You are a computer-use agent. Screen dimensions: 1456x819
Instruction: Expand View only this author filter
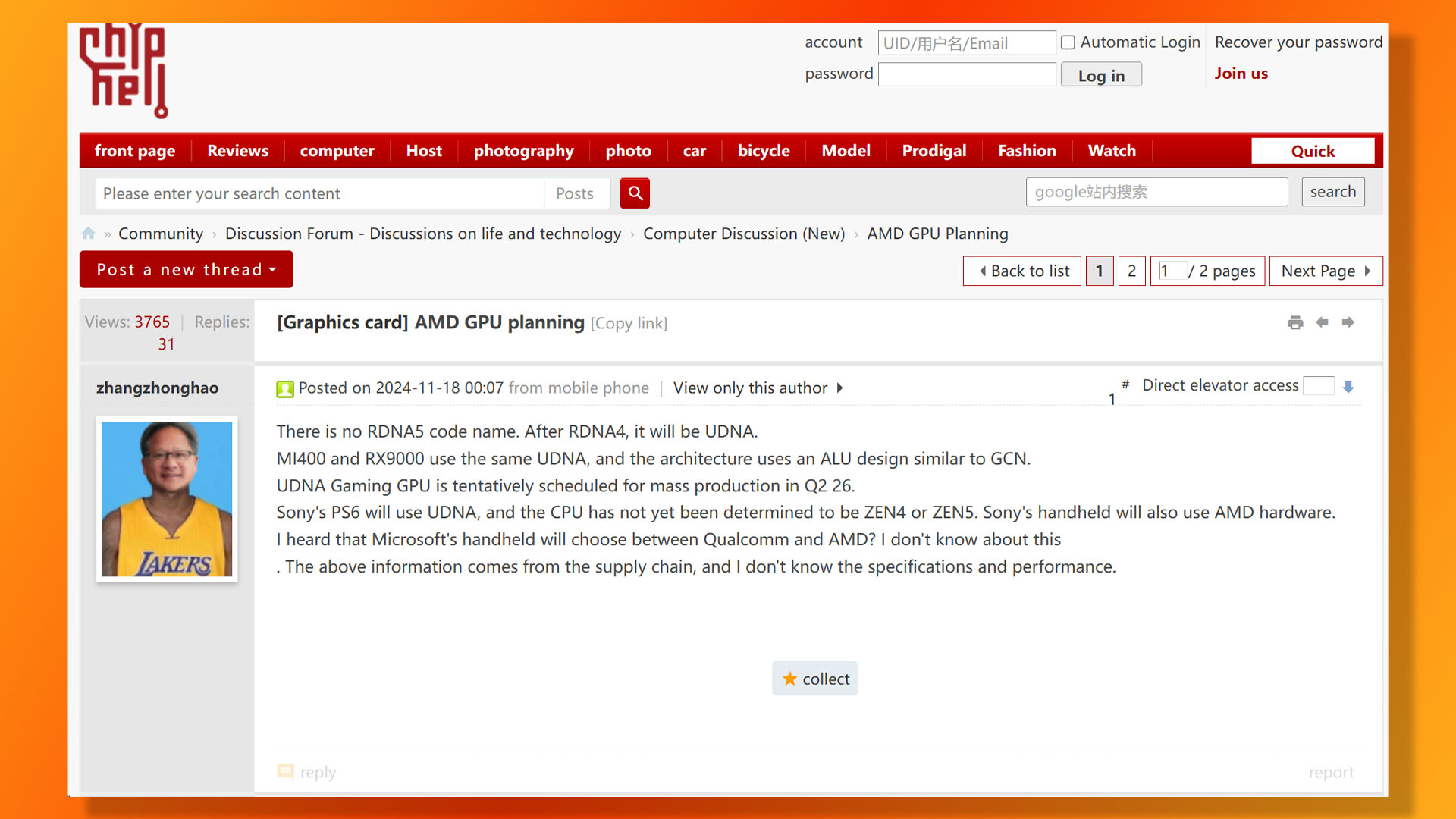(x=840, y=387)
